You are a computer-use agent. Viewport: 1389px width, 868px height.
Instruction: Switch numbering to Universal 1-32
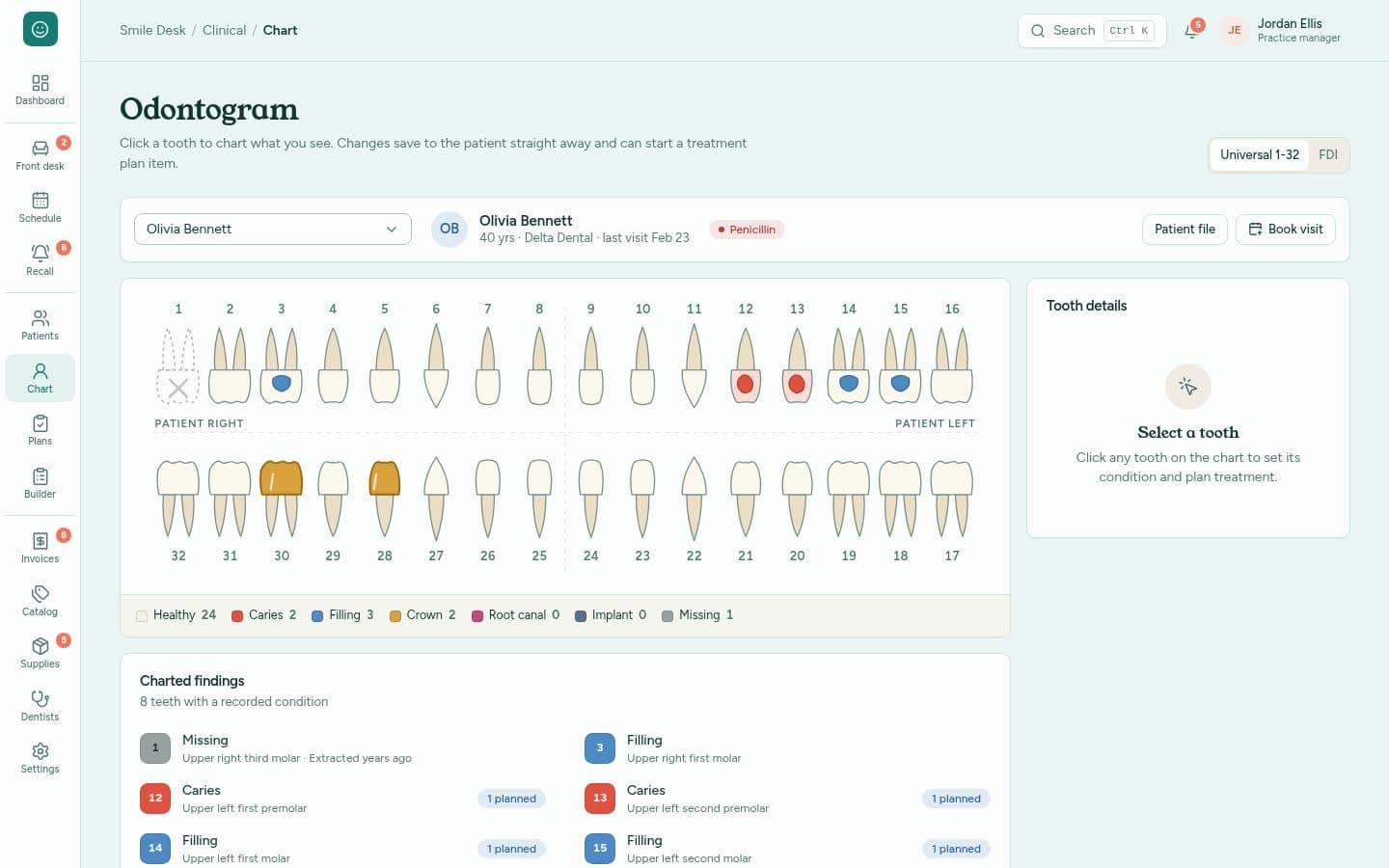[1260, 154]
